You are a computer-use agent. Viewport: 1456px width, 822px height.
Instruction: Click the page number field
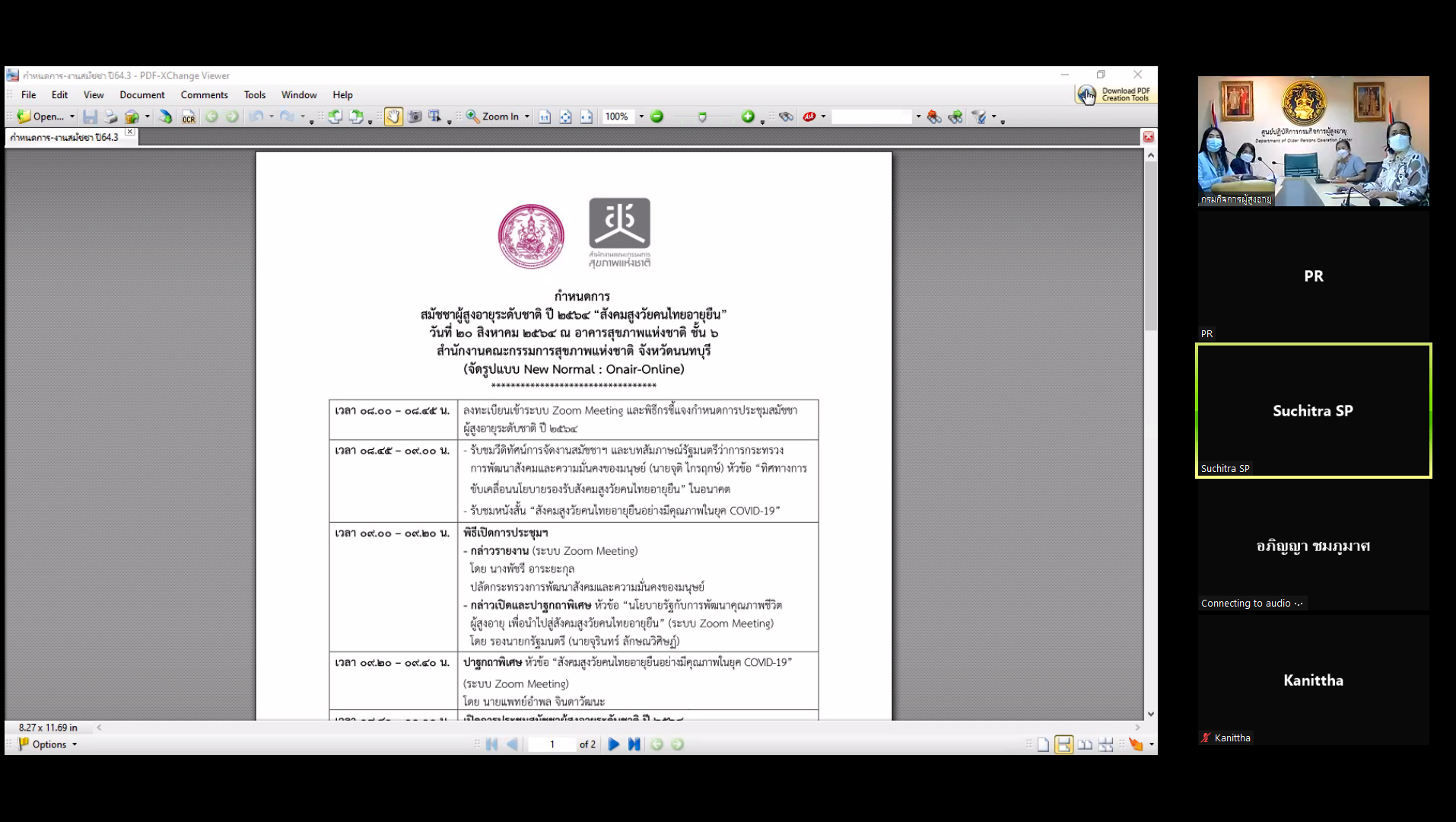point(552,744)
